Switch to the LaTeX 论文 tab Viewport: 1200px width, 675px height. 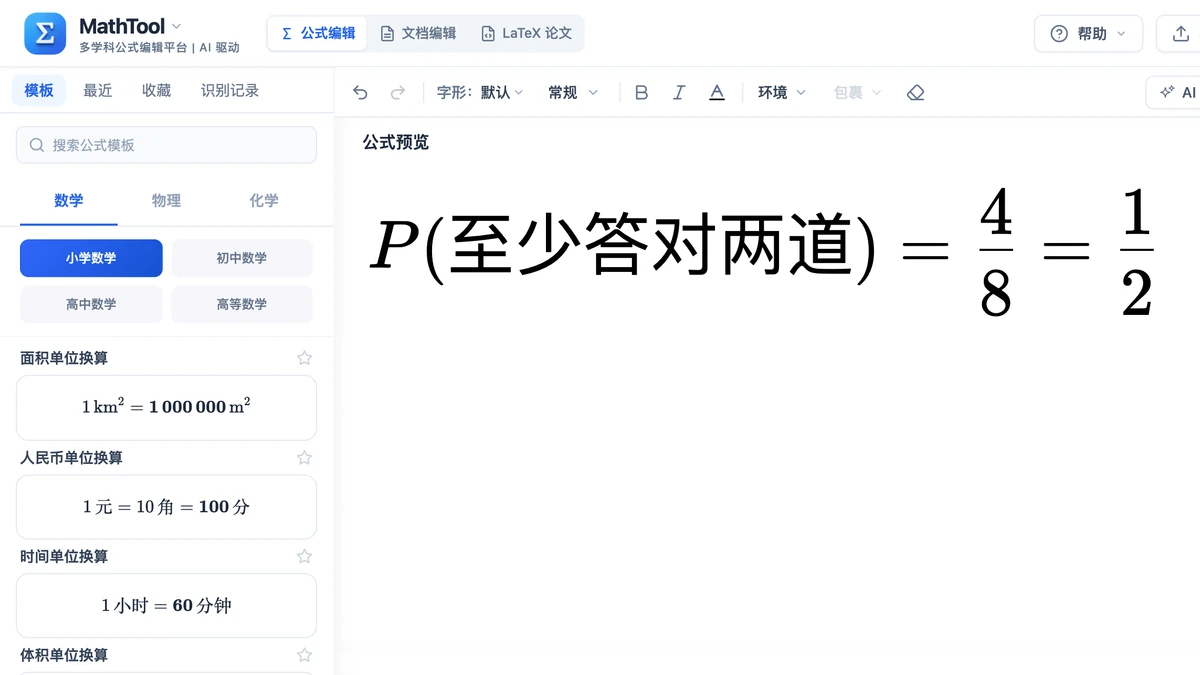coord(526,33)
